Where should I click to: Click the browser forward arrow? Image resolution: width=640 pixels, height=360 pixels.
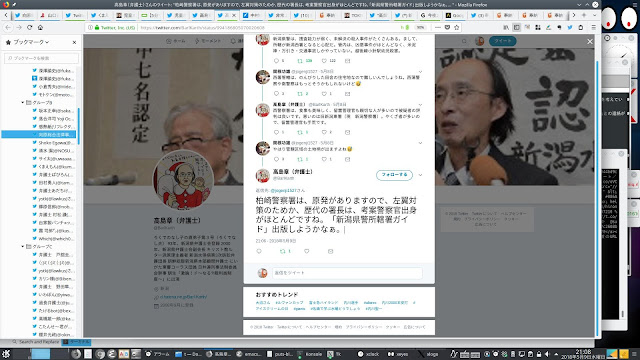pyautogui.click(x=19, y=27)
